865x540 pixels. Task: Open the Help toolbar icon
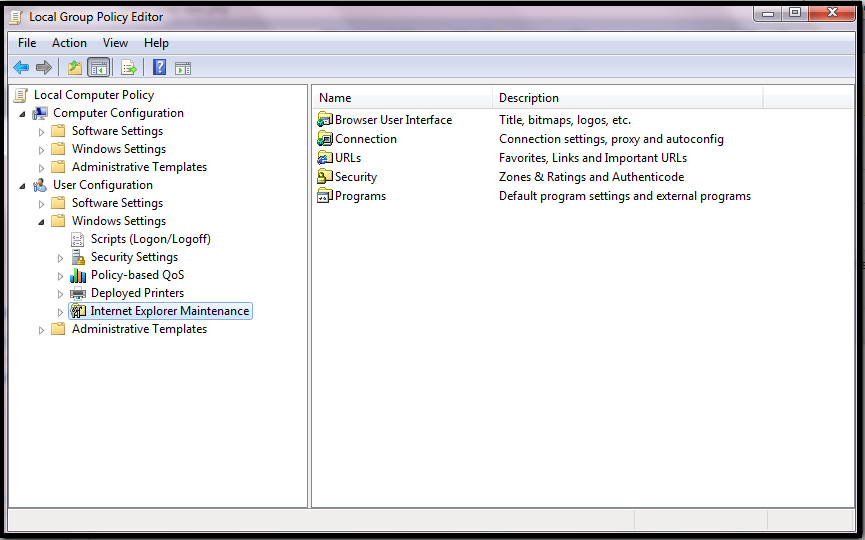coord(159,67)
